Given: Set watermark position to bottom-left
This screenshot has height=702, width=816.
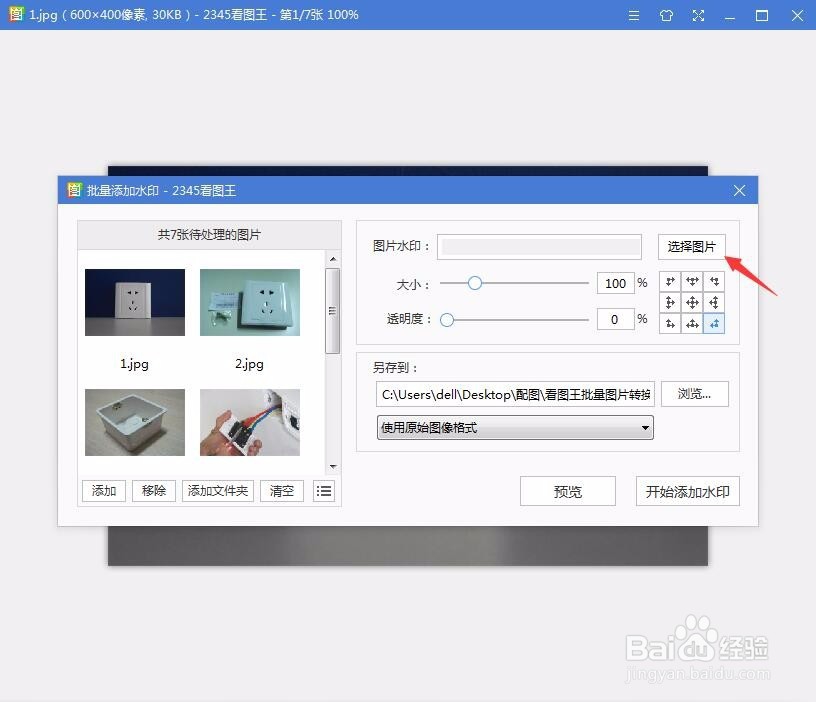Looking at the screenshot, I should [670, 324].
